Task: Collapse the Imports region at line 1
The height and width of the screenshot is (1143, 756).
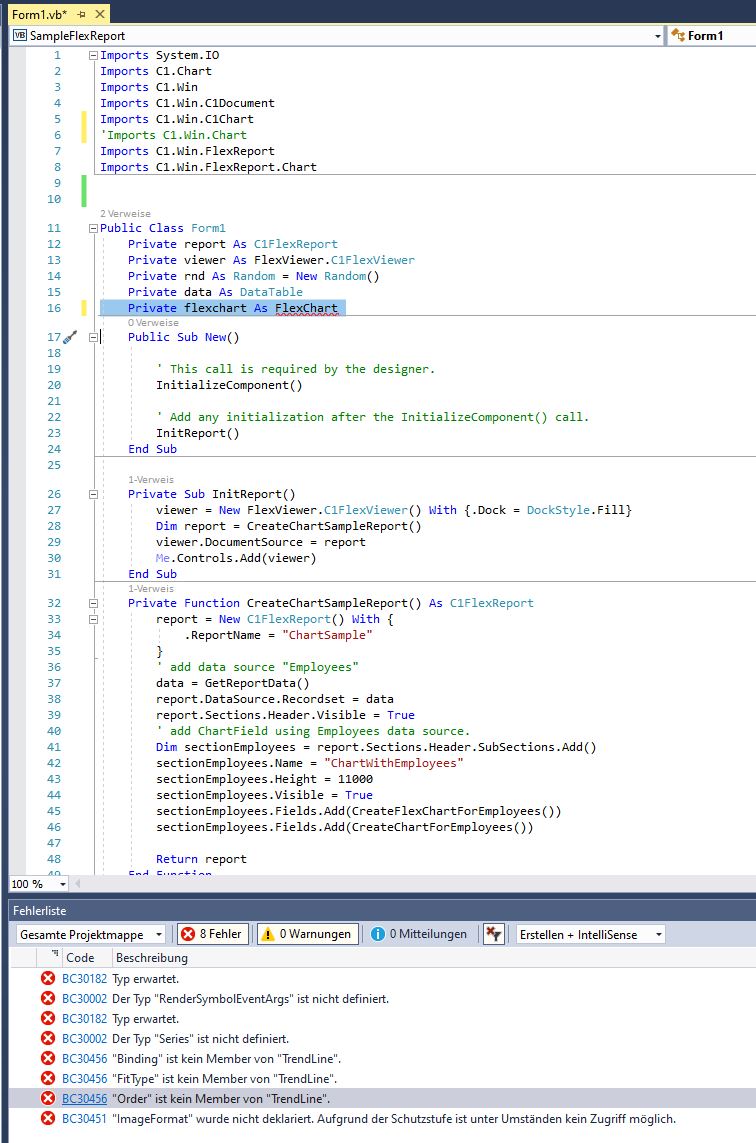Action: pyautogui.click(x=93, y=55)
